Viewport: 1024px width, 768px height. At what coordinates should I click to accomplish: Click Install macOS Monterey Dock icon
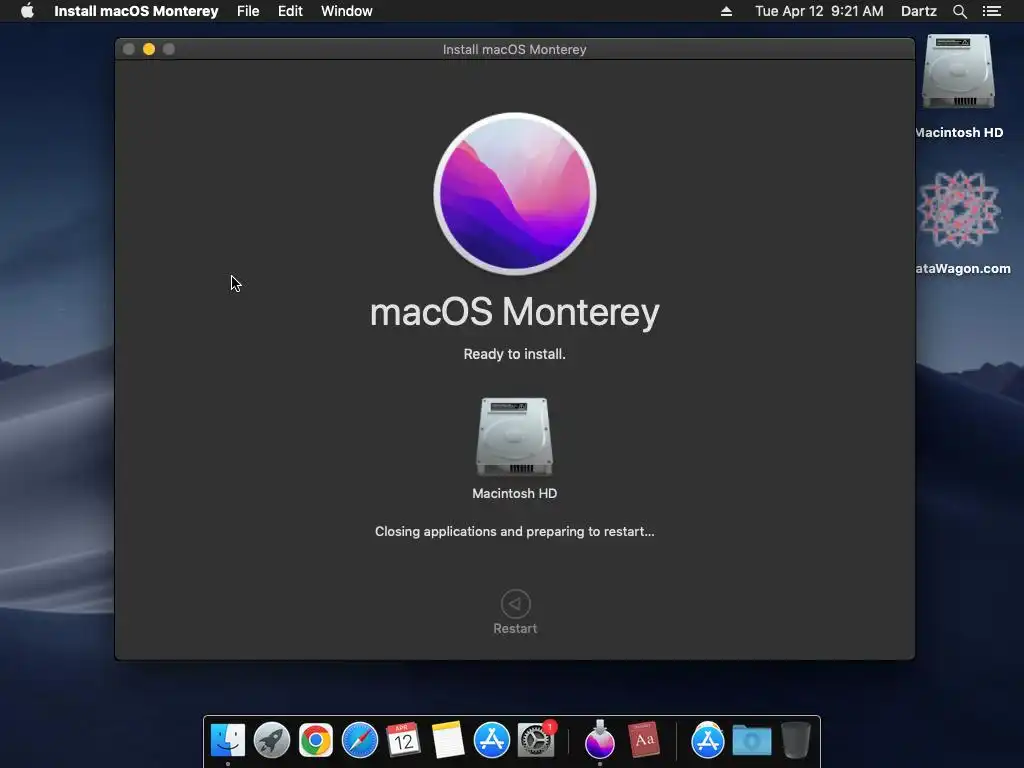tap(600, 741)
